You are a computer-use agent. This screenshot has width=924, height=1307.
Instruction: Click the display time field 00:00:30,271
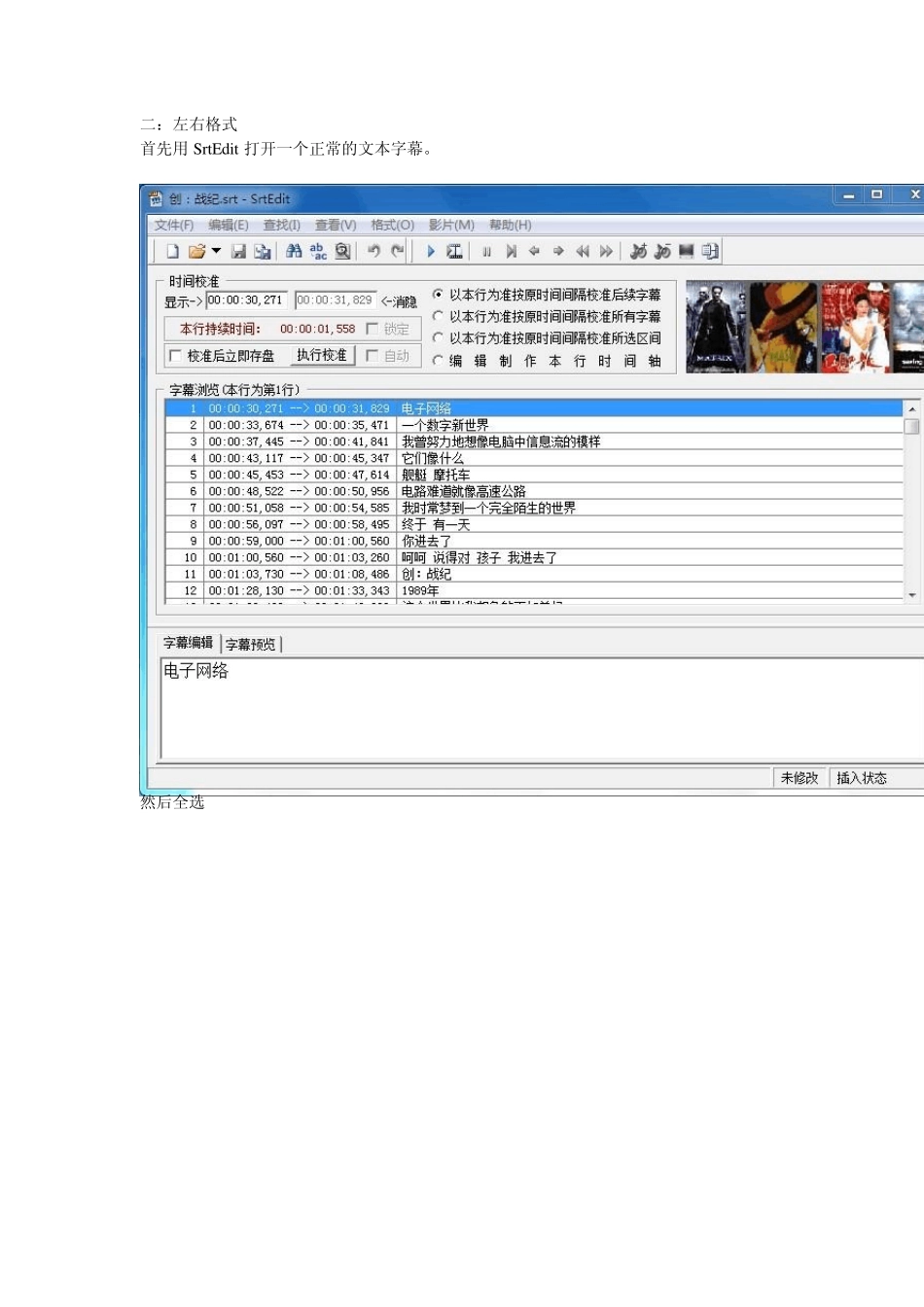pos(247,300)
